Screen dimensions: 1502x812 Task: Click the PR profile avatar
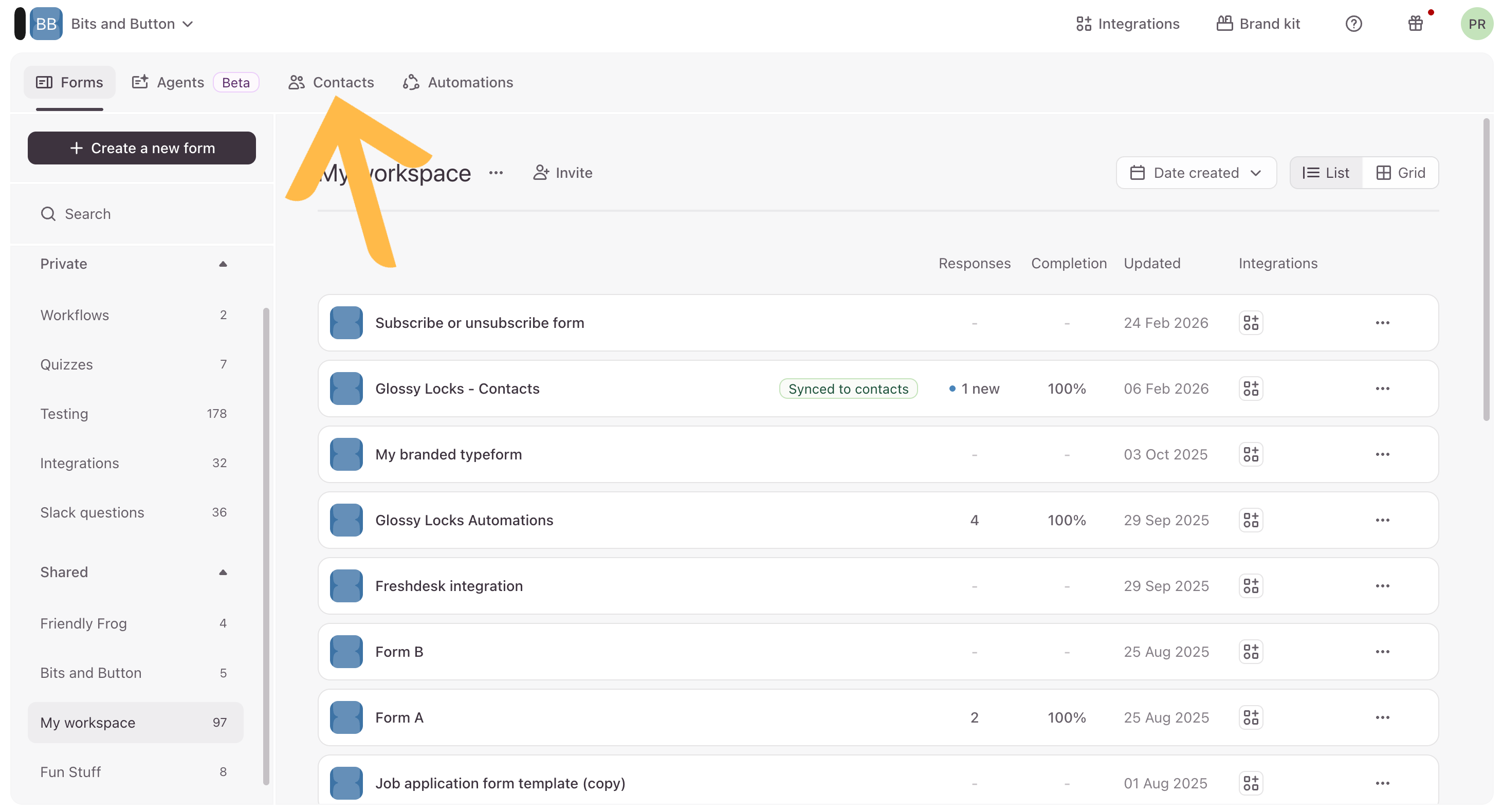click(x=1476, y=24)
